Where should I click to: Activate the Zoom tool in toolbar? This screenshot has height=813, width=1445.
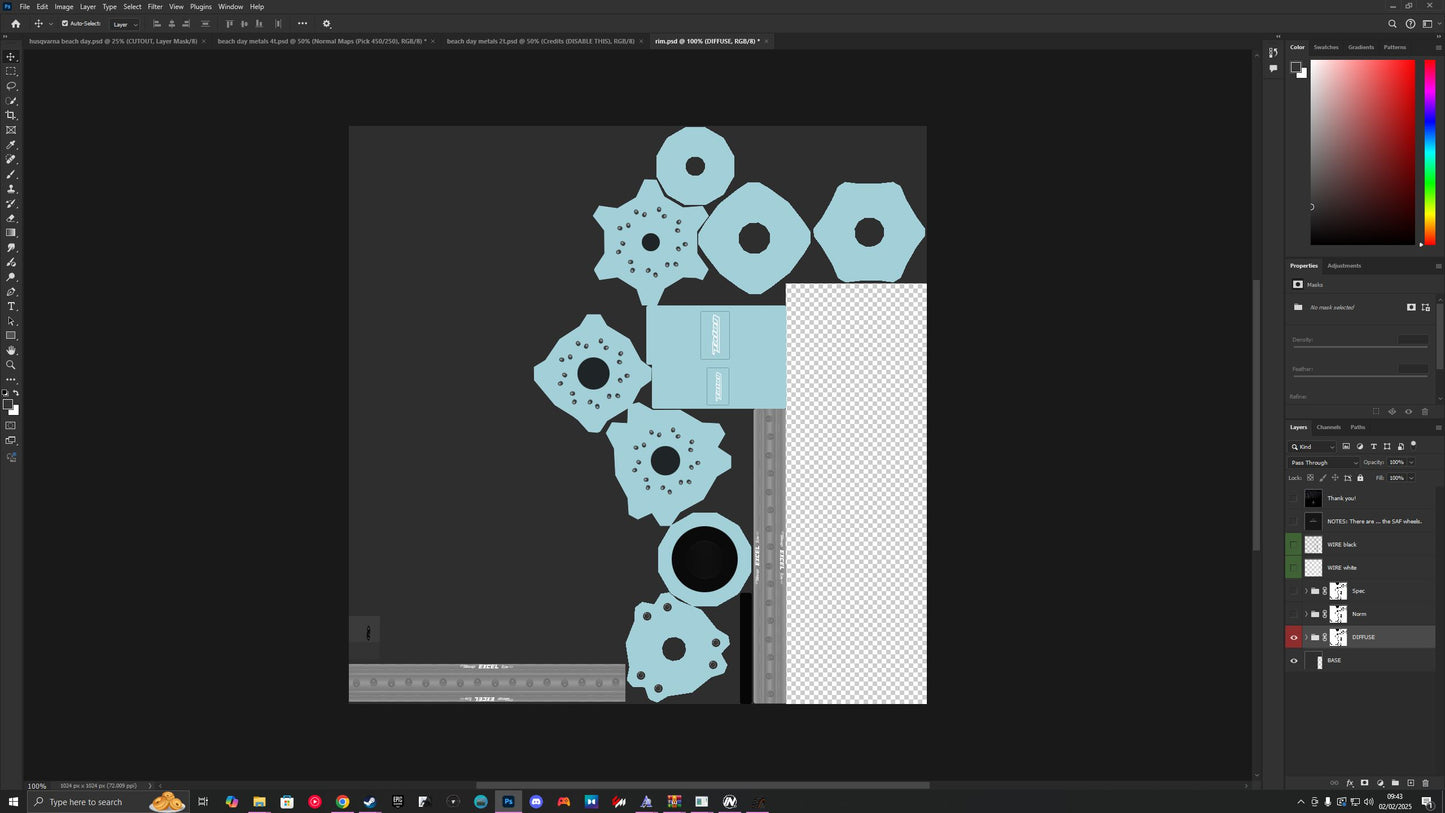coord(11,365)
